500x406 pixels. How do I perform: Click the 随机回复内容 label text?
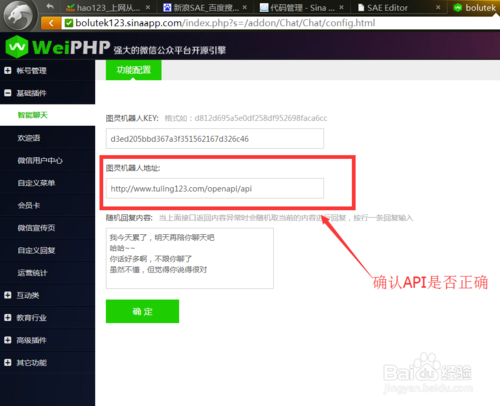(x=129, y=218)
